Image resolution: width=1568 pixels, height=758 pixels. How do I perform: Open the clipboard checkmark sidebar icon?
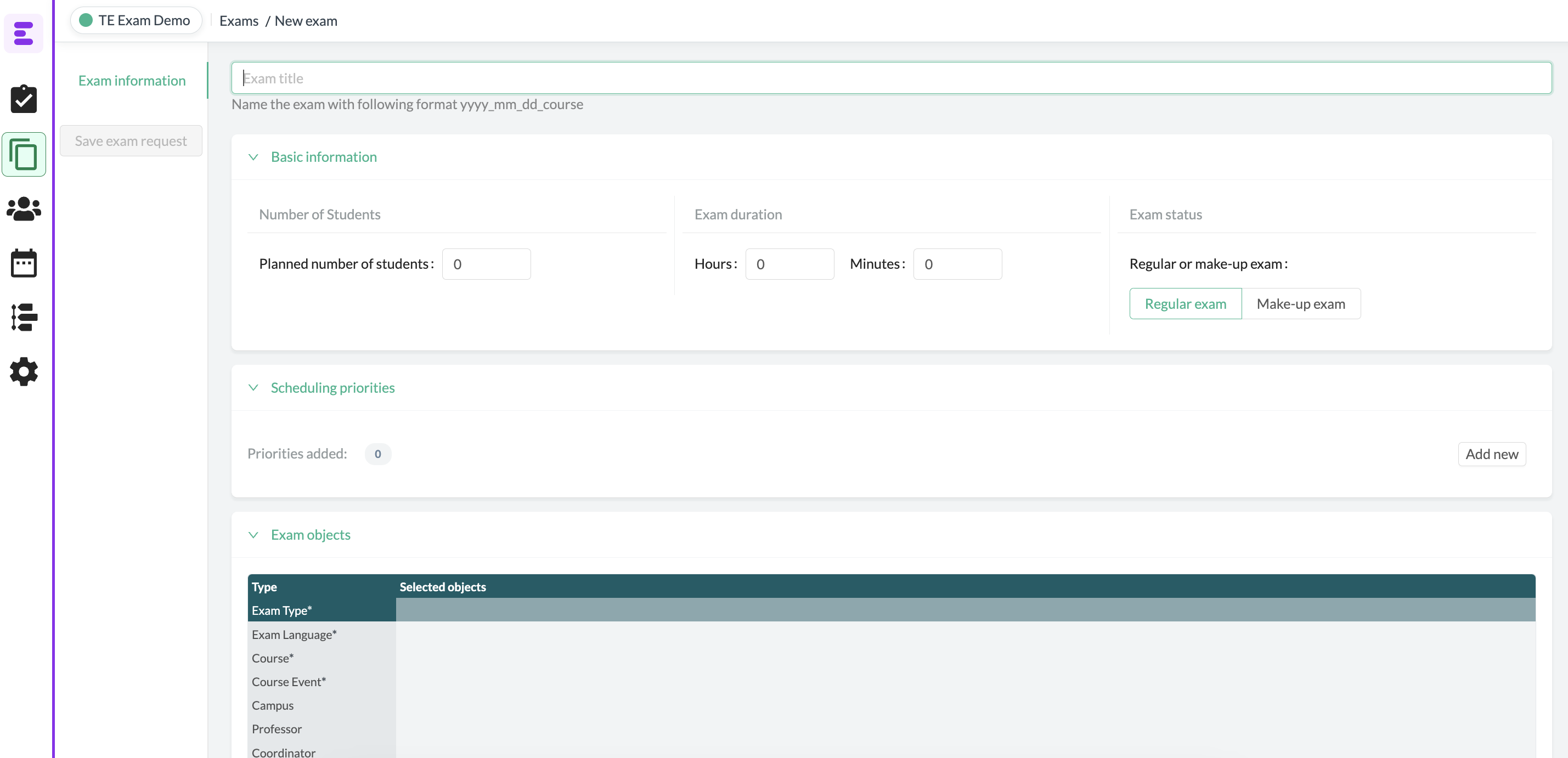click(x=24, y=99)
